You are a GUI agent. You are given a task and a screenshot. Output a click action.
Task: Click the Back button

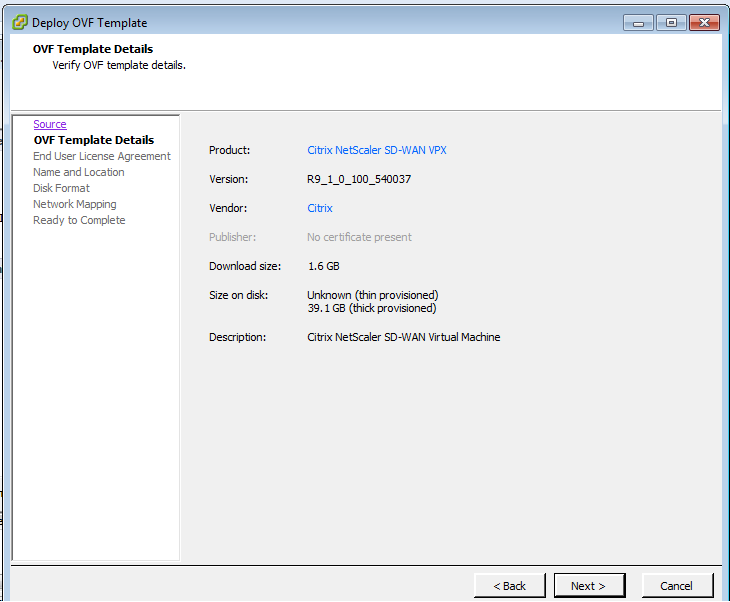510,586
